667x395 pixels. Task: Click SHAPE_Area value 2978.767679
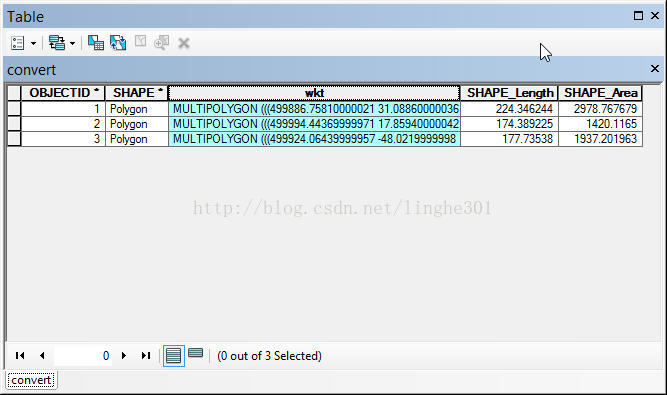click(600, 109)
